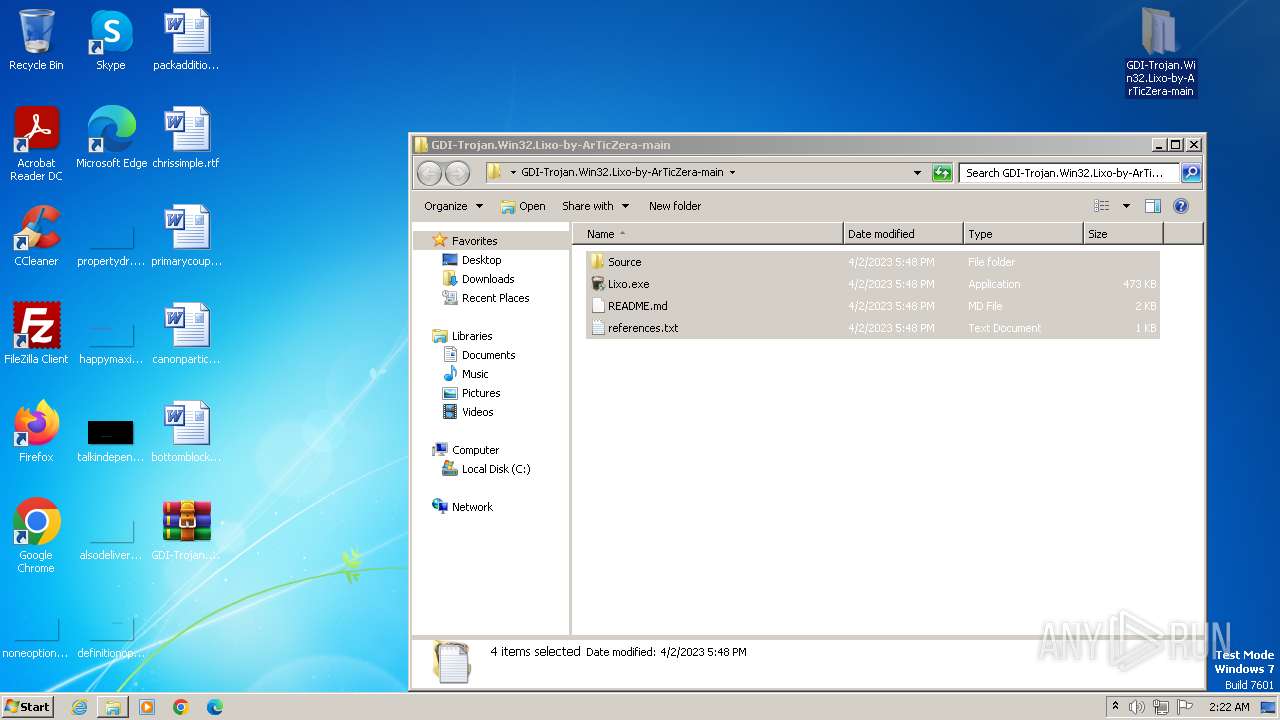Select Favorites in the navigation pane
Screen dimensions: 1280x720
point(474,241)
